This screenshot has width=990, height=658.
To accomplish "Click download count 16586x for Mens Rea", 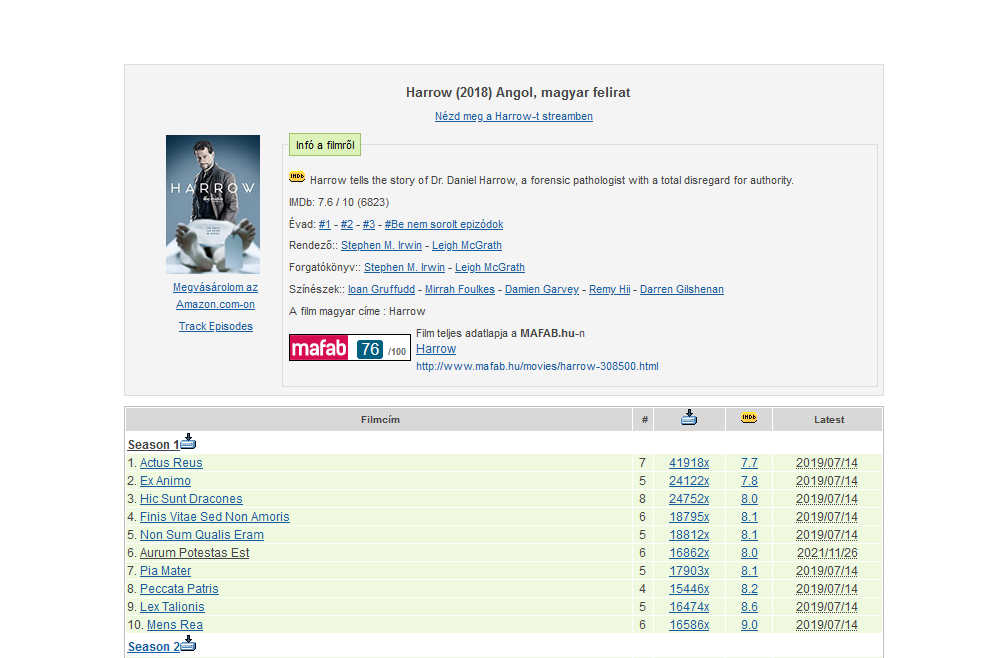I will pos(689,625).
